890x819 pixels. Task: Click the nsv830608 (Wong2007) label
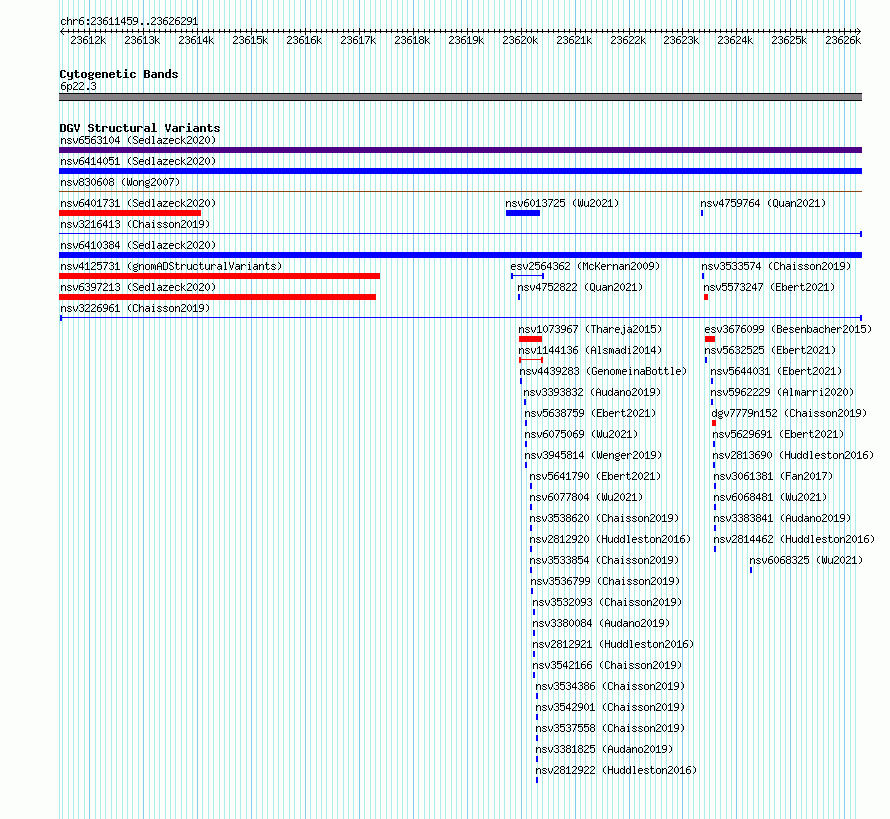120,182
